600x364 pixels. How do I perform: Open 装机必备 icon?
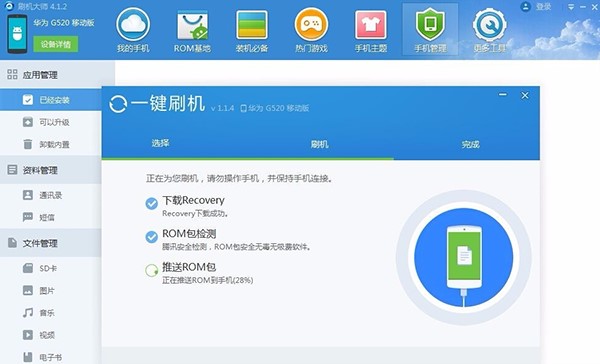pyautogui.click(x=251, y=25)
